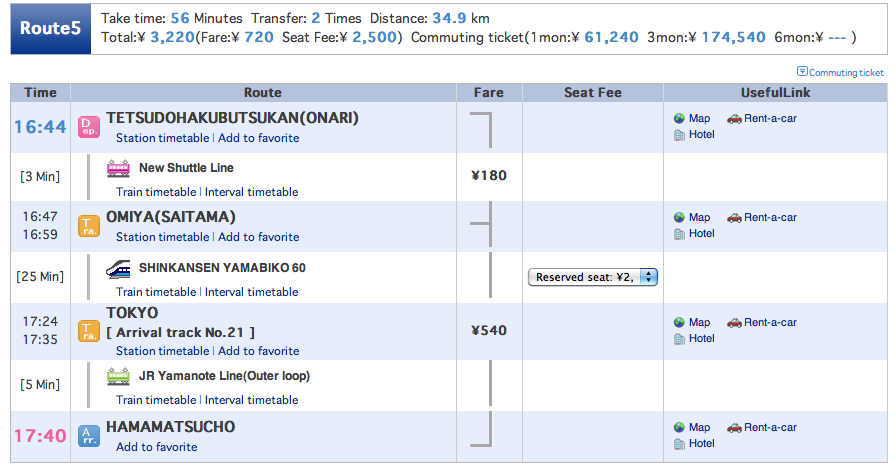Click the Route5 header label
Screen dimensions: 895x472
[51, 29]
